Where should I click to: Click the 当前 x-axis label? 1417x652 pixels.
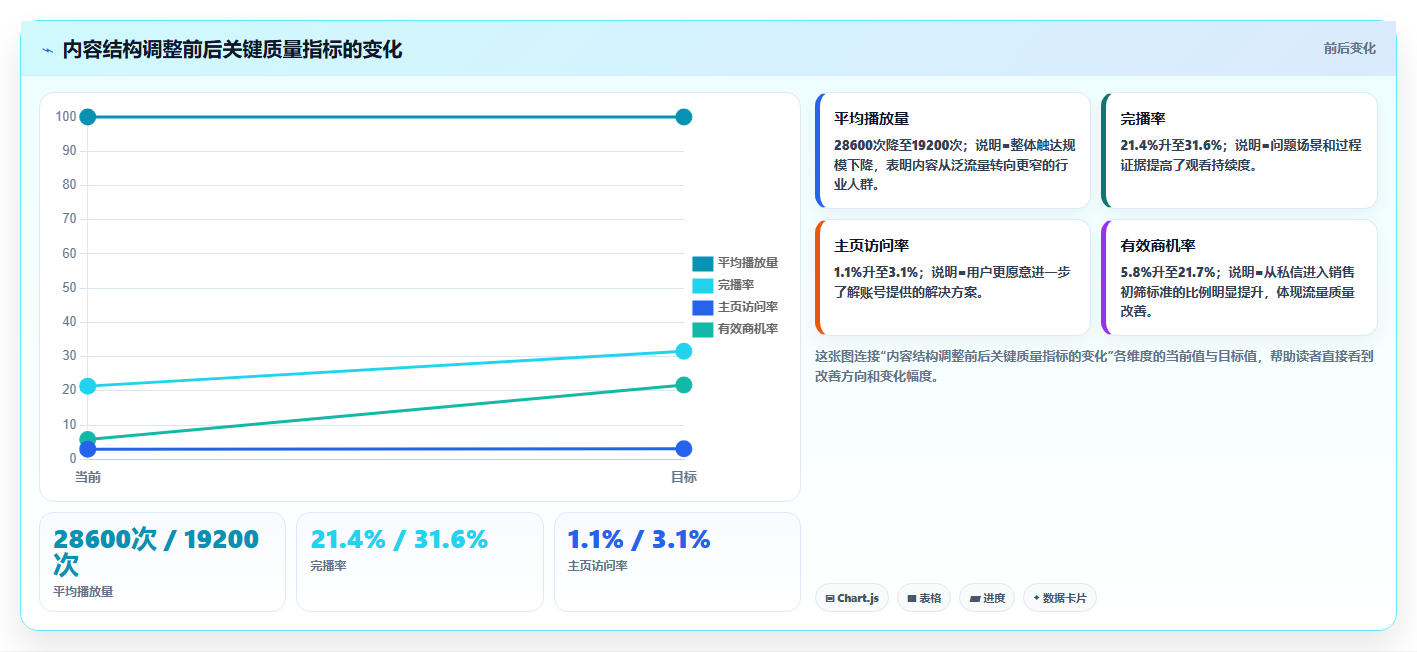coord(88,477)
